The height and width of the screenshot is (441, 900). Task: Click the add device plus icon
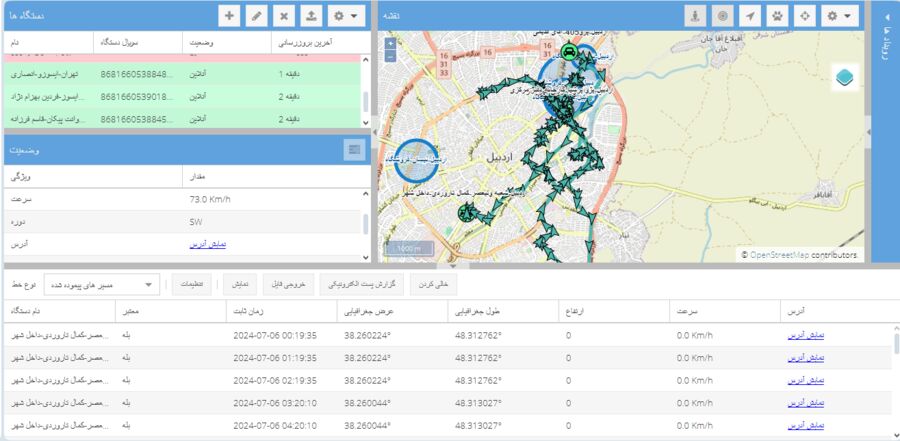click(x=230, y=16)
